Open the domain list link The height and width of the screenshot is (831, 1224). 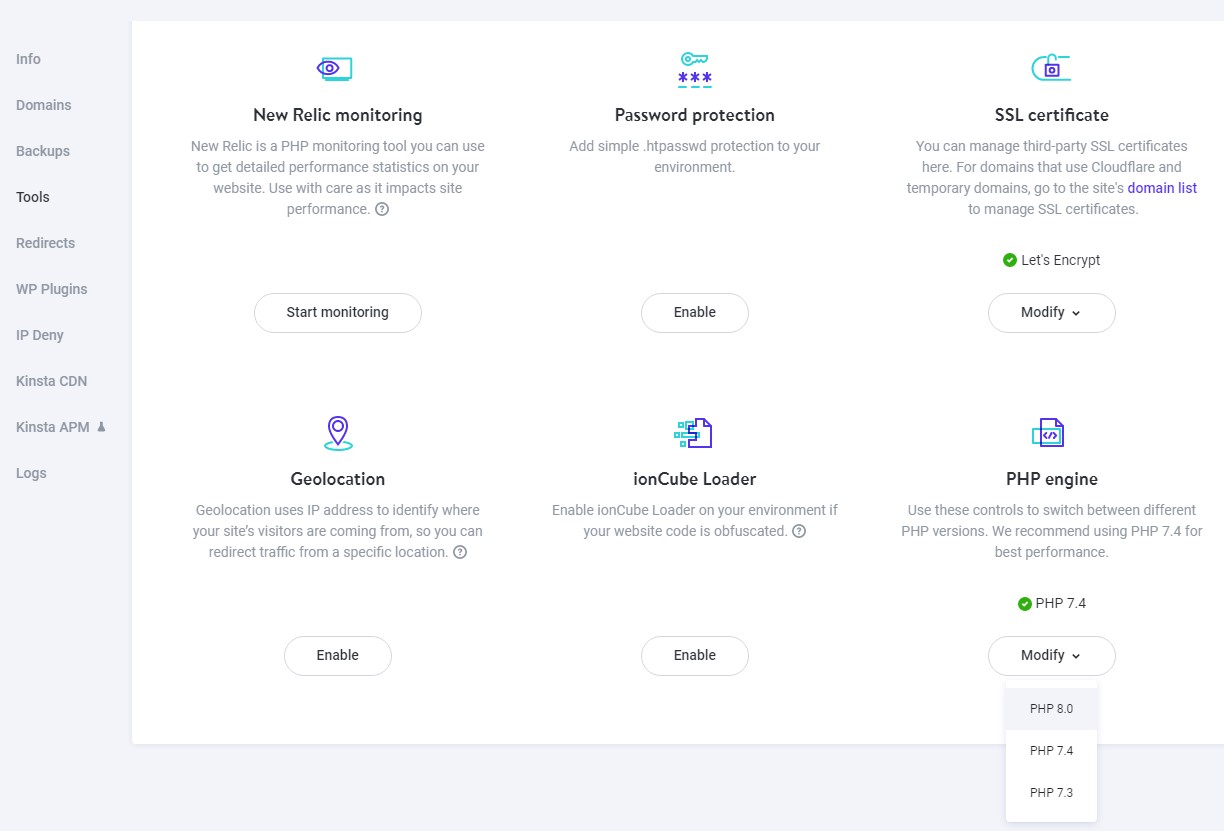click(x=1162, y=188)
